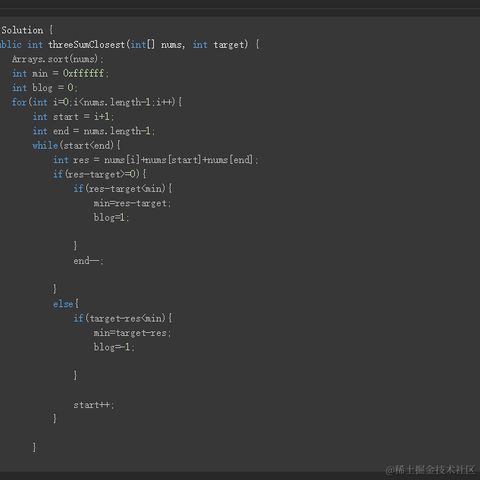480x480 pixels.
Task: Click the method name threeSumClosest
Action: click(87, 44)
